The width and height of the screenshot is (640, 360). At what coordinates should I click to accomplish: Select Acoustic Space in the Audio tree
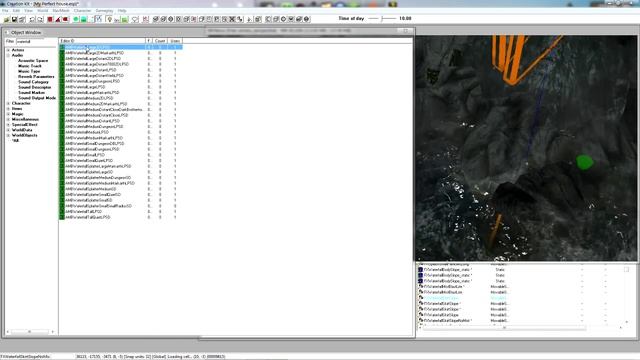(x=33, y=60)
